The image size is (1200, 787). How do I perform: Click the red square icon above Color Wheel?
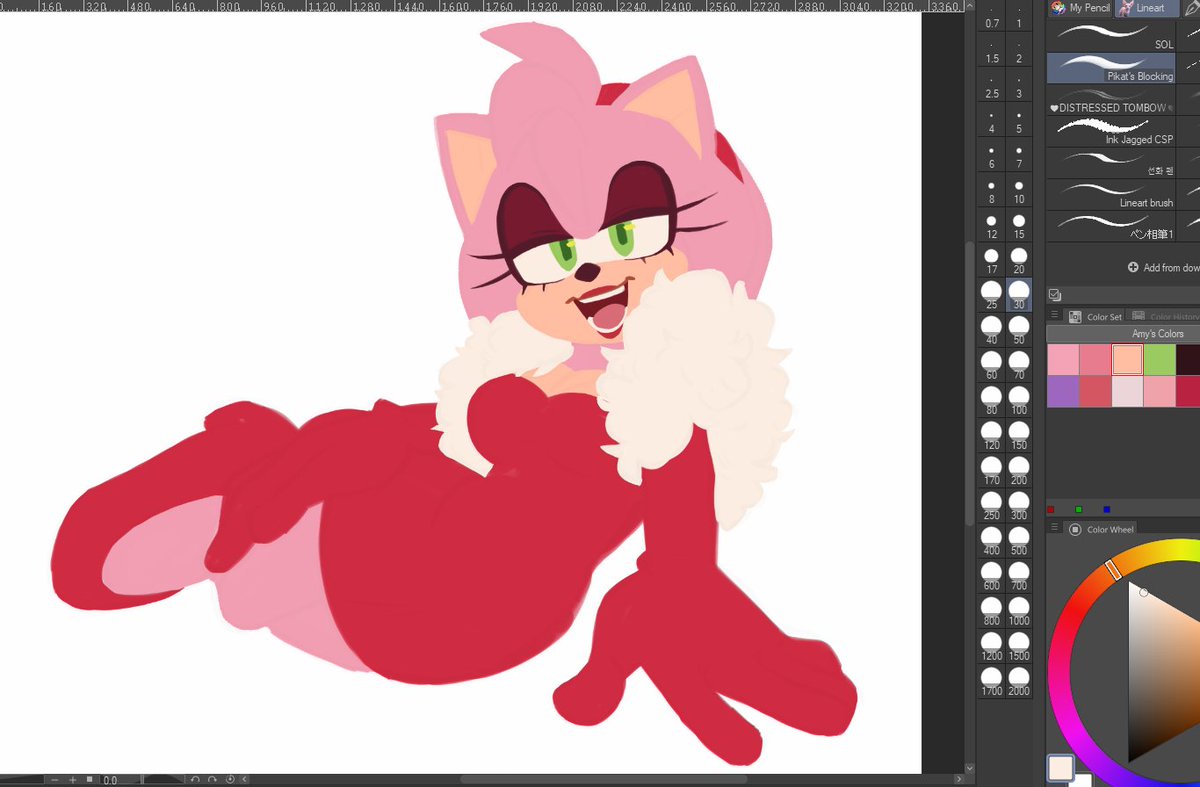point(1050,509)
